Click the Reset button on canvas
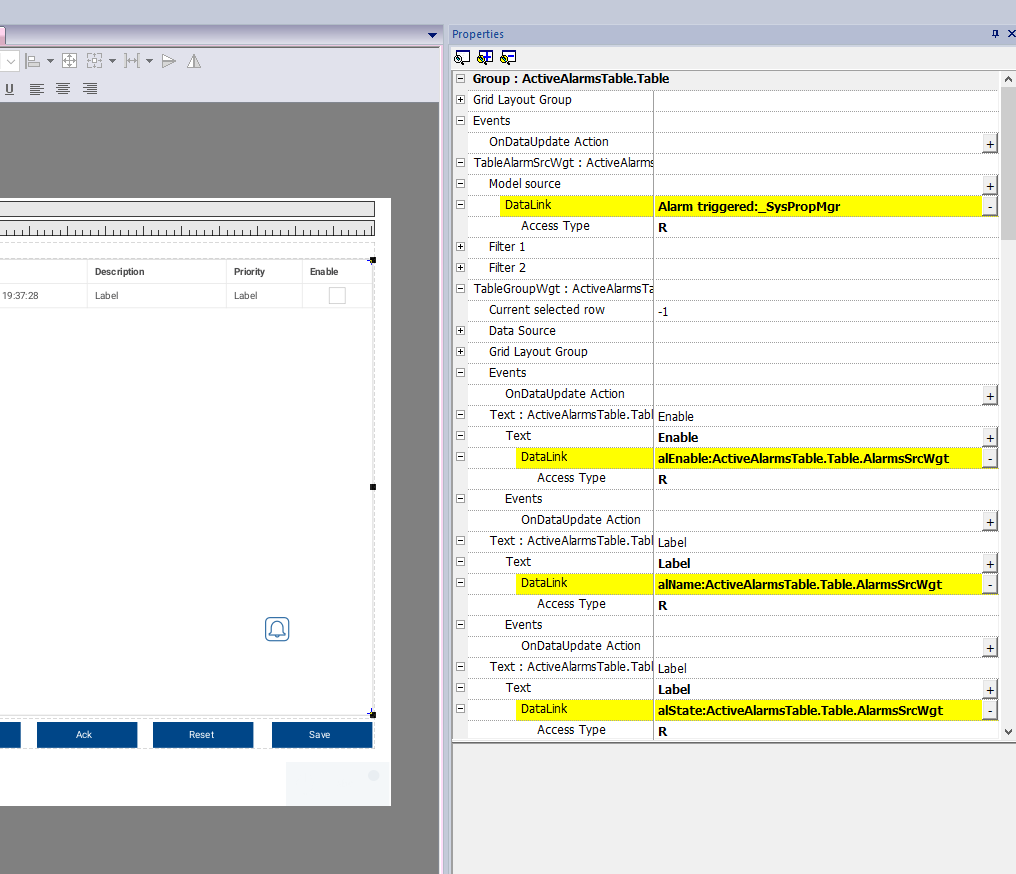The height and width of the screenshot is (874, 1016). tap(203, 735)
